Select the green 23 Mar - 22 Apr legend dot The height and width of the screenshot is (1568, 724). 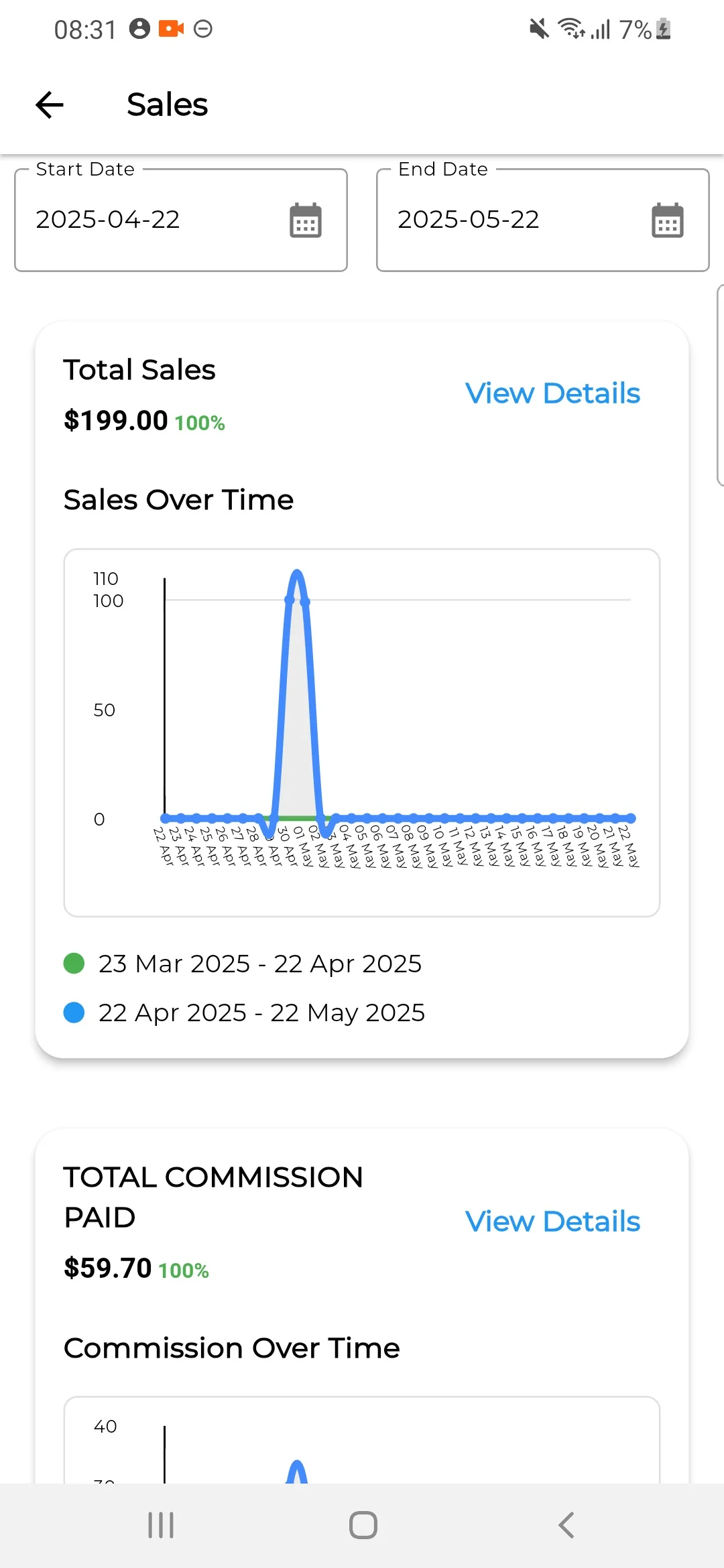[74, 963]
